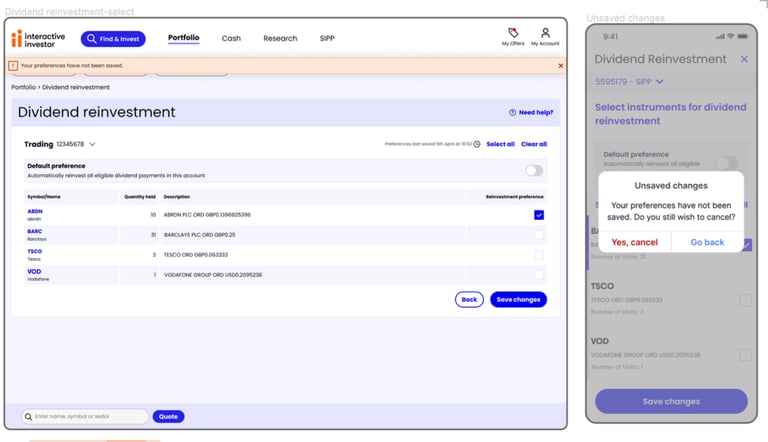Click the Need help question mark icon
The height and width of the screenshot is (442, 768).
[512, 112]
